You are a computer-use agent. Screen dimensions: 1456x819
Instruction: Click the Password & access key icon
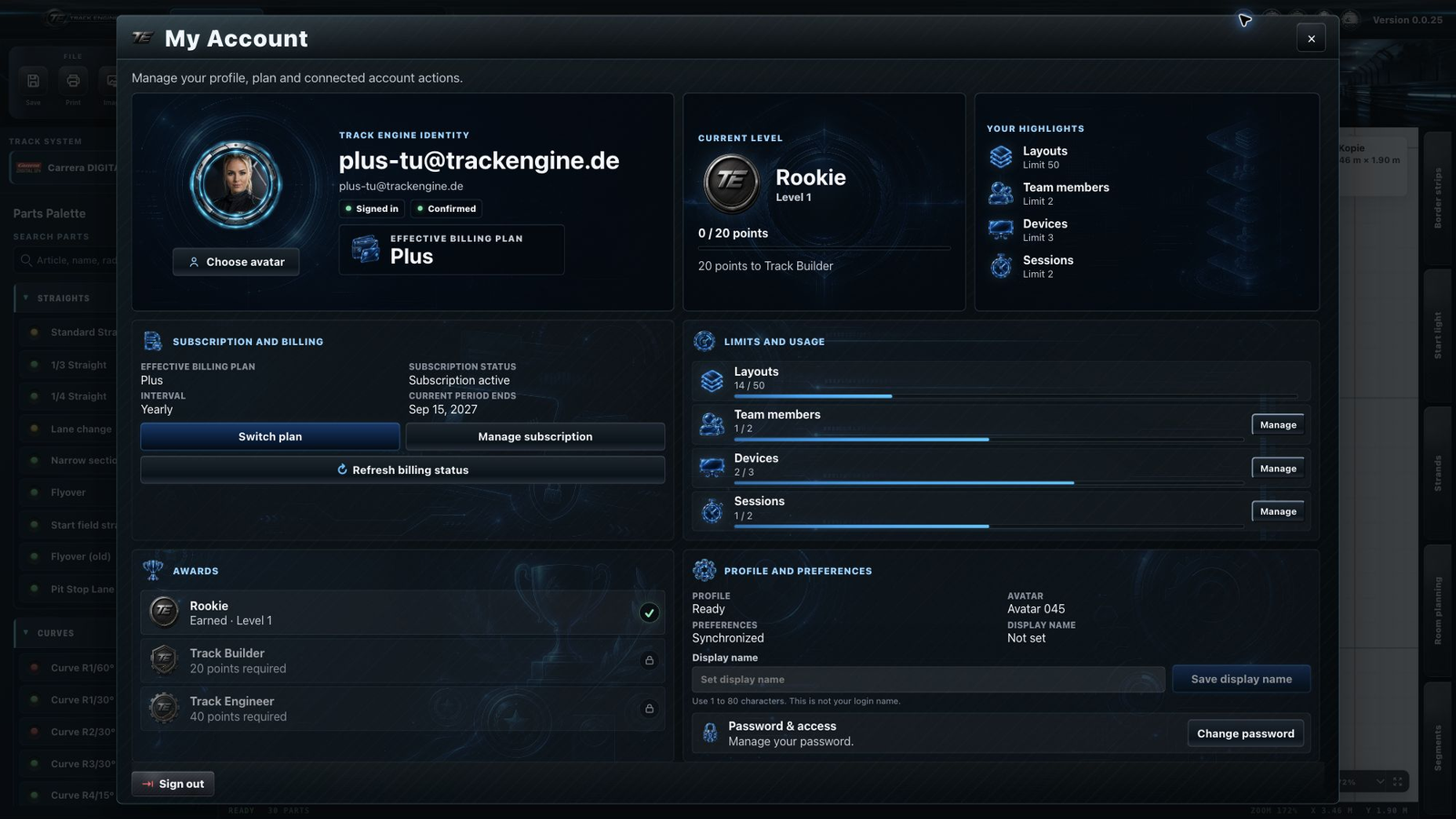click(710, 733)
